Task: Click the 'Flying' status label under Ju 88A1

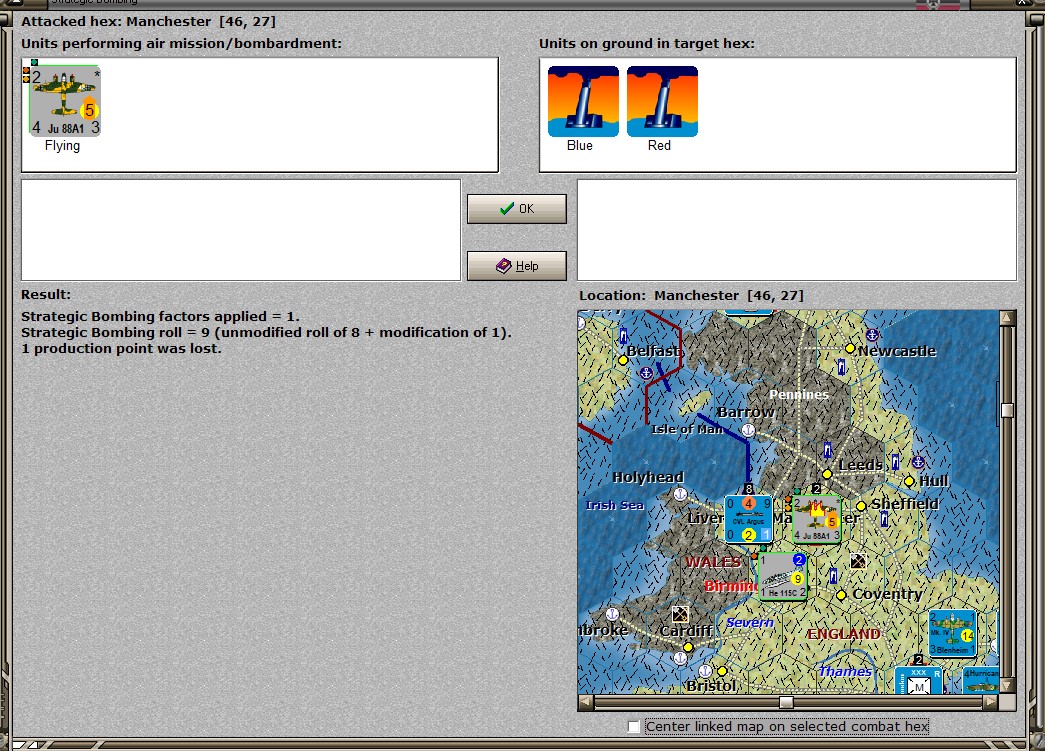Action: (62, 145)
